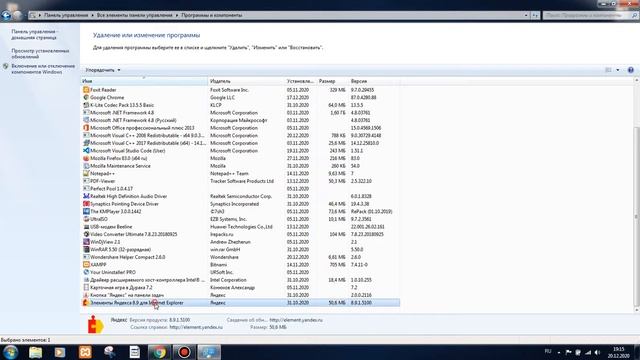Select the USB-модем Beeline row

240,227
